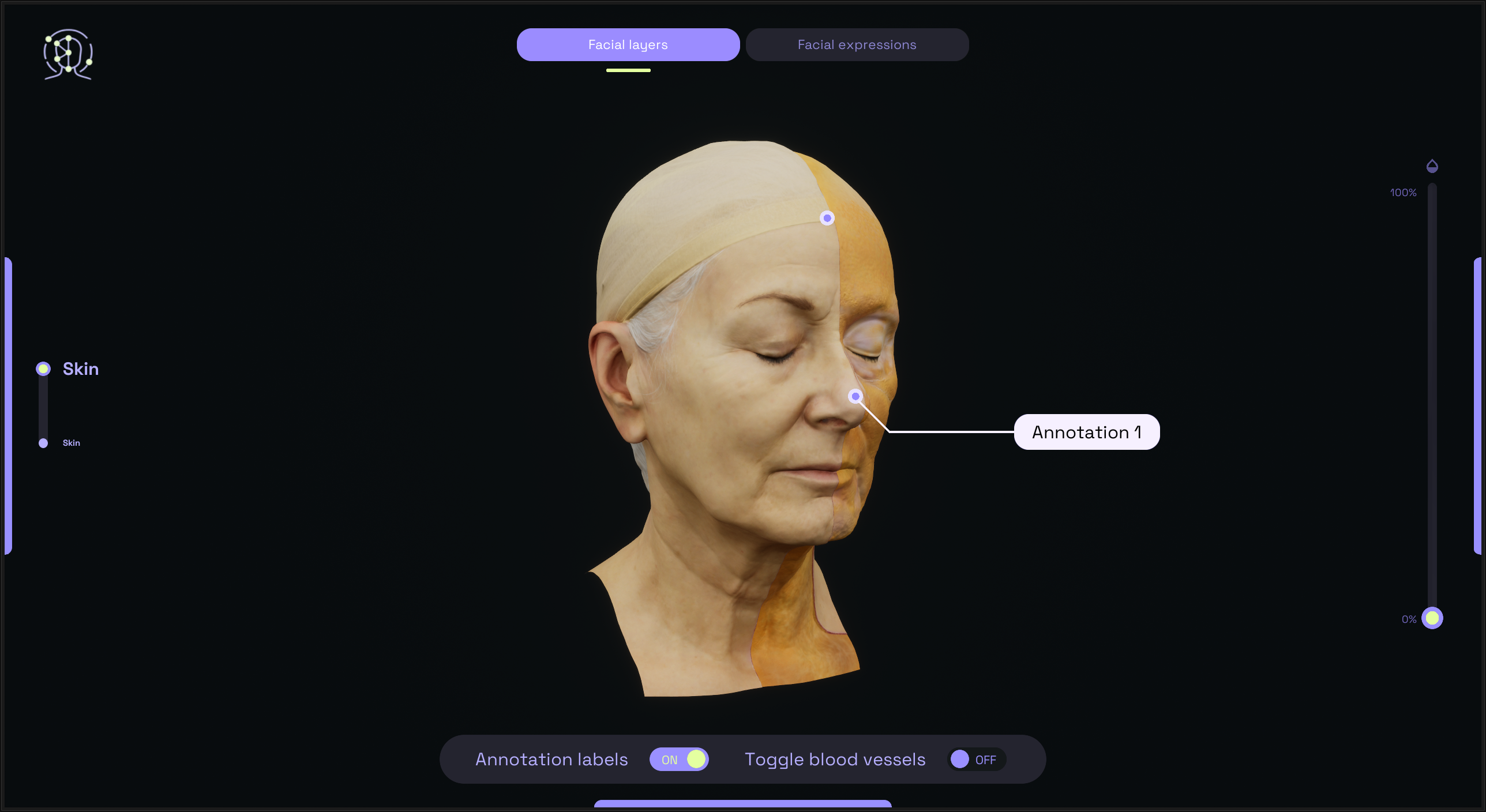Select the Facial layers tab
The image size is (1486, 812).
pos(628,45)
